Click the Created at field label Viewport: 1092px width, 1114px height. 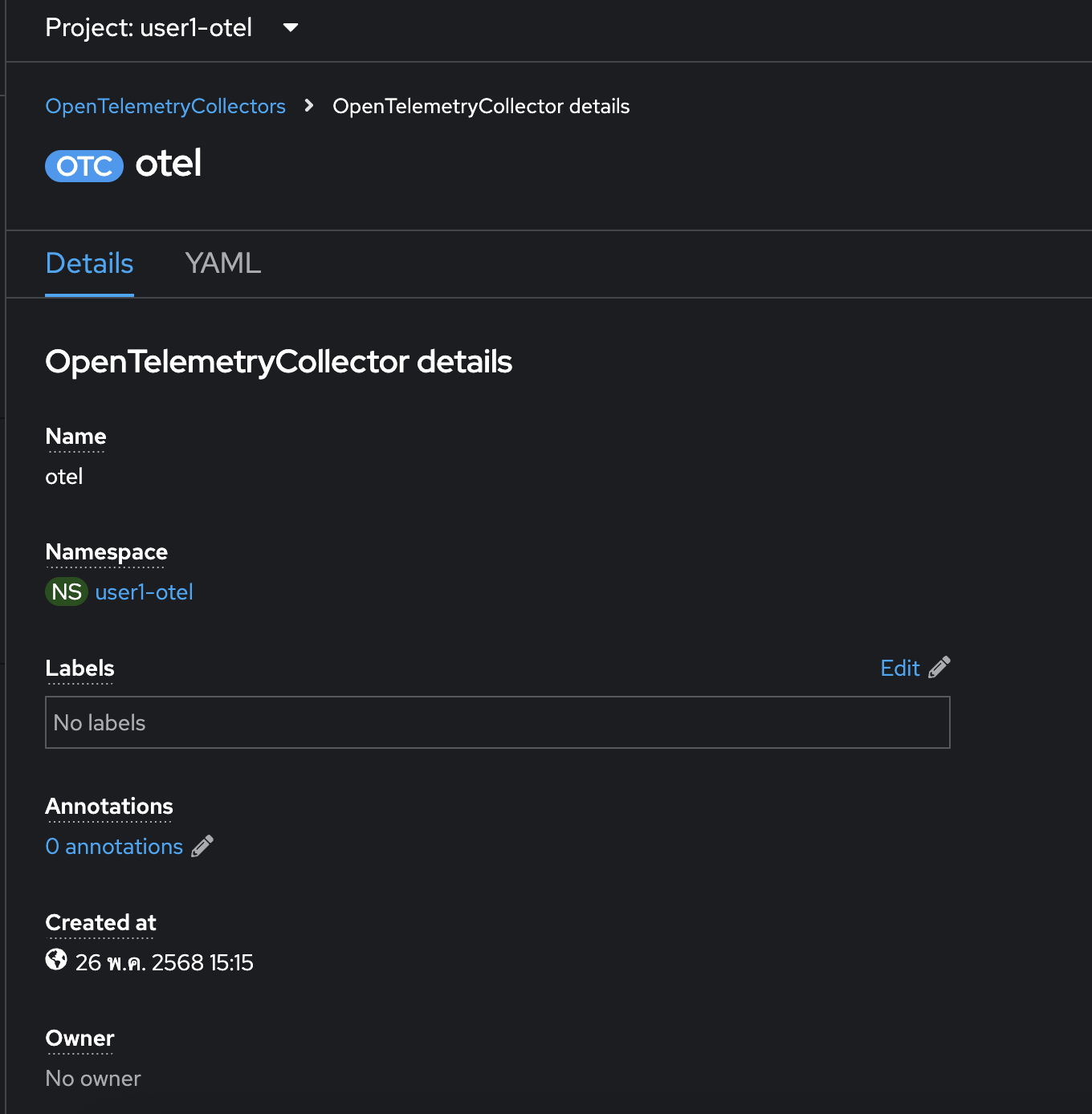point(100,923)
